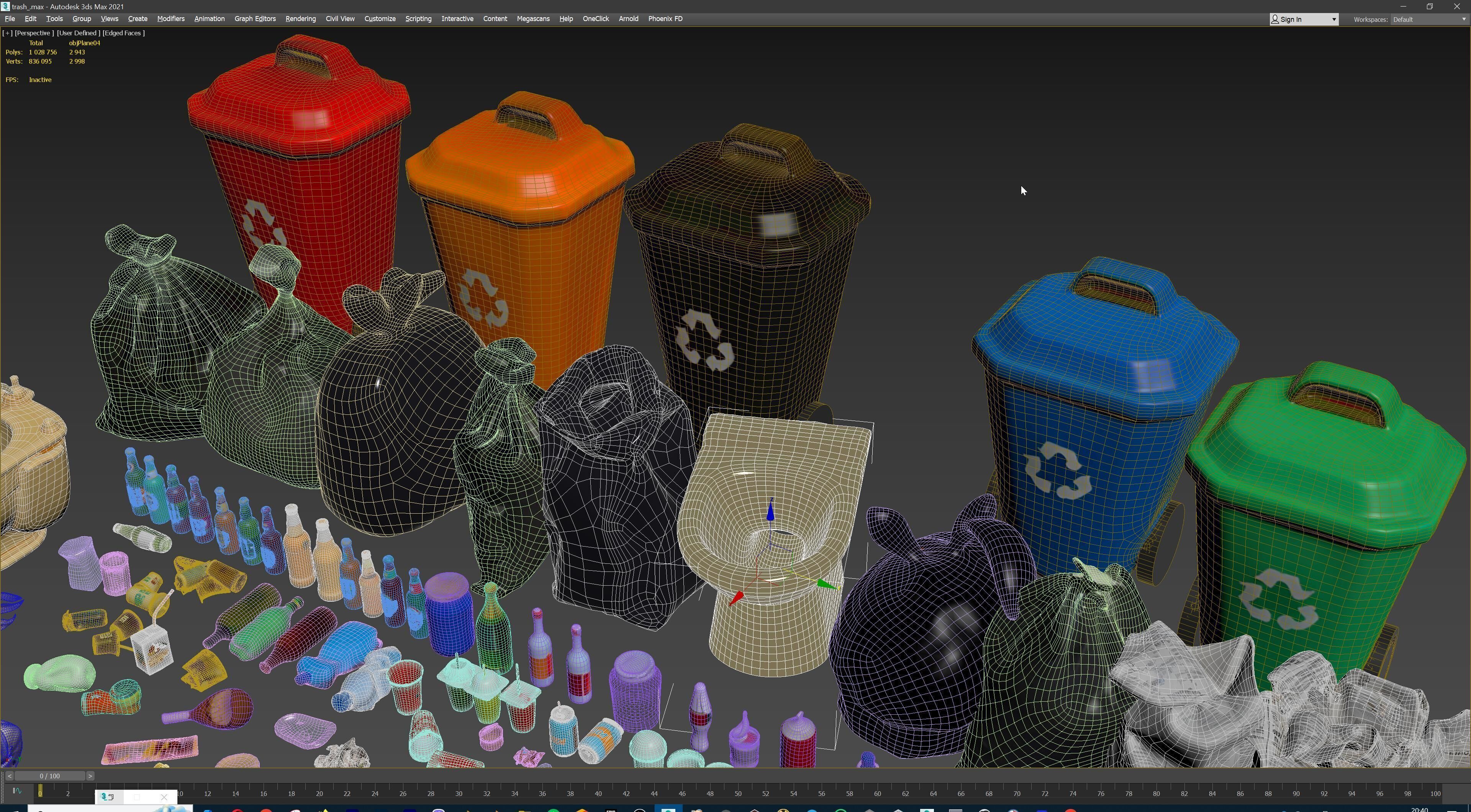Open the Civil View menu

(340, 19)
